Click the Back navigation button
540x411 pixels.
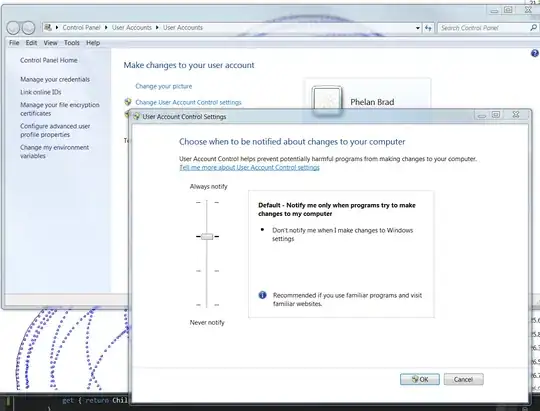[x=13, y=28]
